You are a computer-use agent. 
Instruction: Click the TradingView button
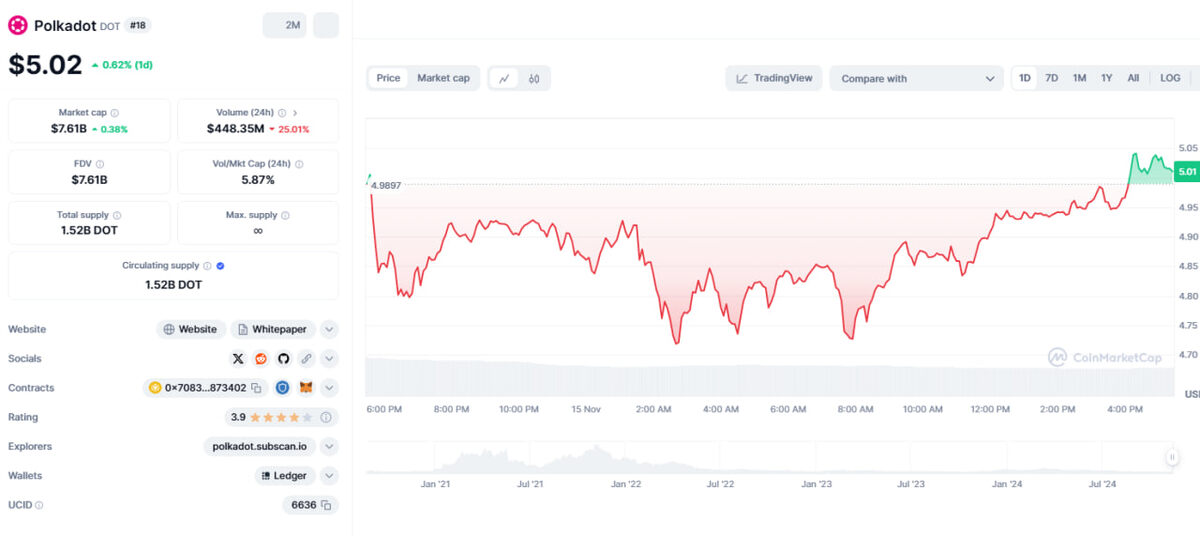(775, 78)
